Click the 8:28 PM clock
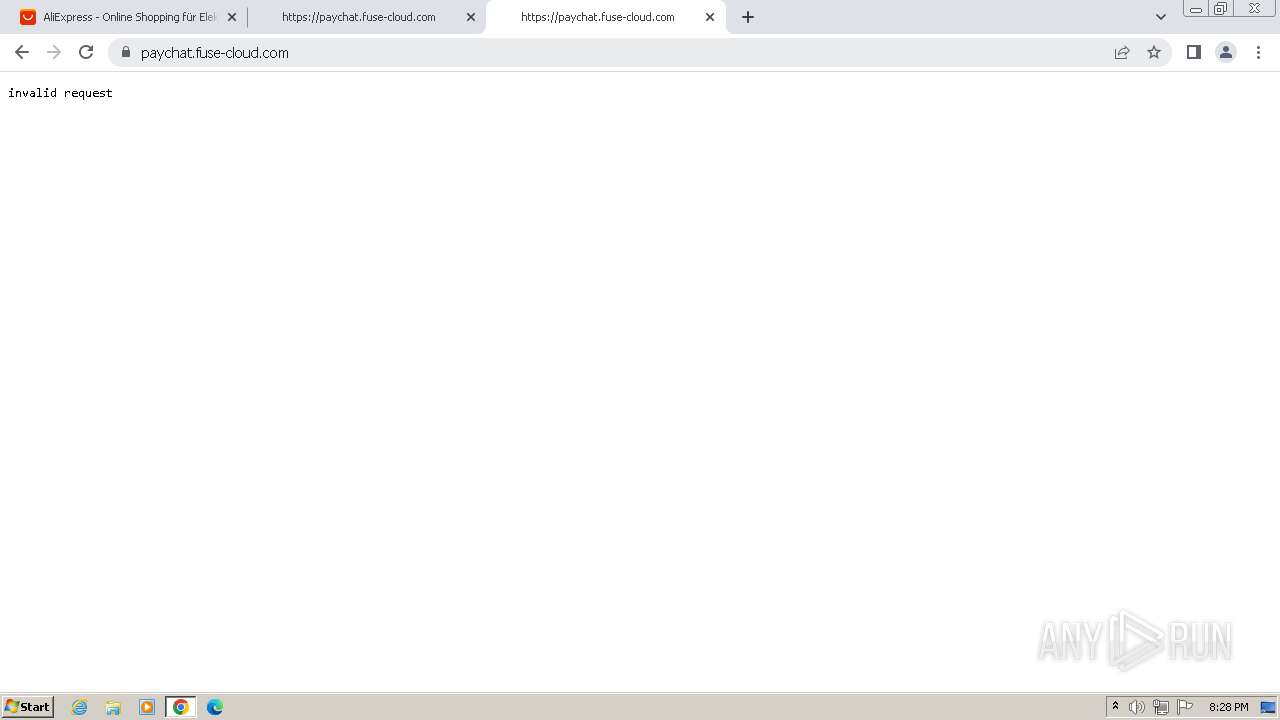Screen dimensions: 1280x720 click(1228, 707)
